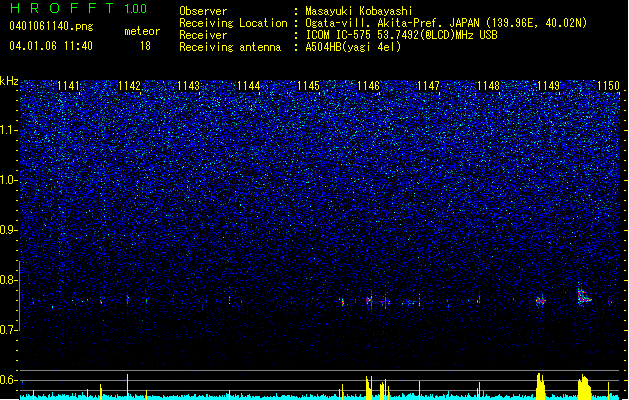Click the Receiver field label

click(x=203, y=35)
